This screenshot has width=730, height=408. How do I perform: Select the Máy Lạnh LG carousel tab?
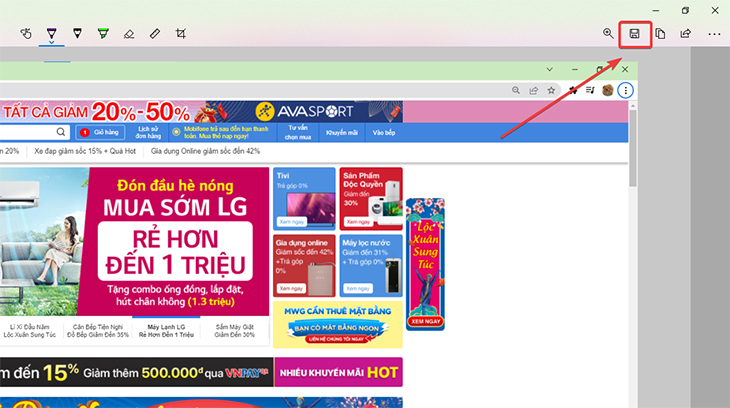[x=166, y=331]
